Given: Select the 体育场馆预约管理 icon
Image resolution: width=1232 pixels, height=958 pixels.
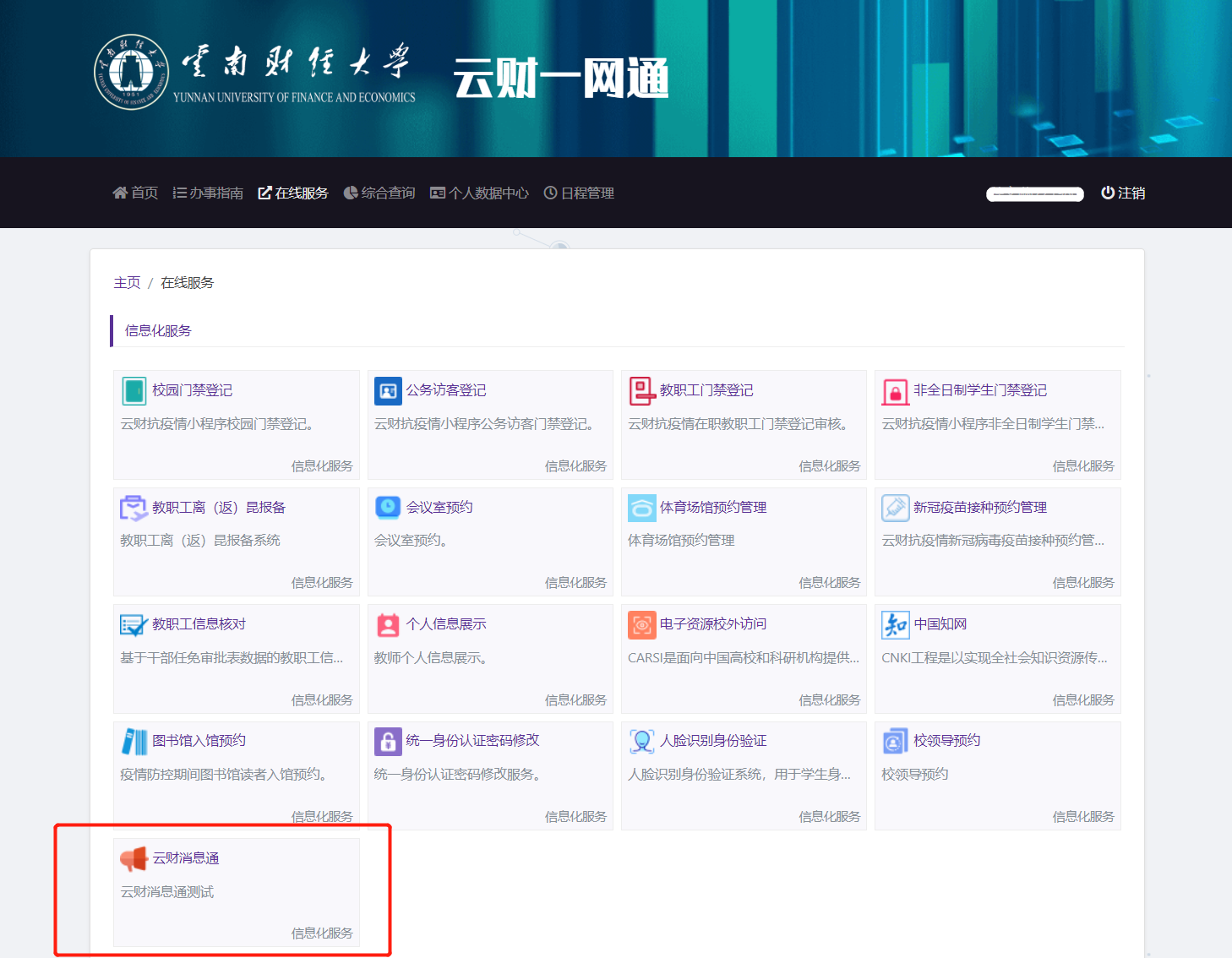Looking at the screenshot, I should coord(641,507).
